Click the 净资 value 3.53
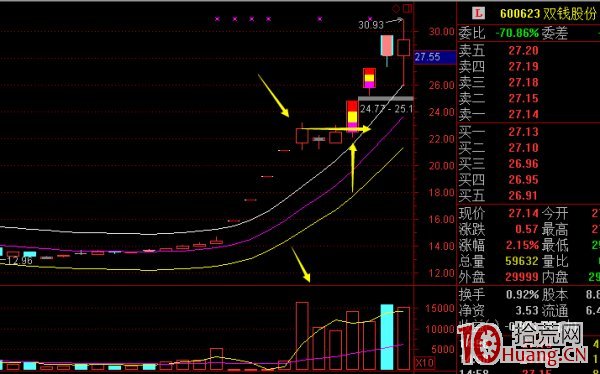This screenshot has width=600, height=374. (526, 311)
